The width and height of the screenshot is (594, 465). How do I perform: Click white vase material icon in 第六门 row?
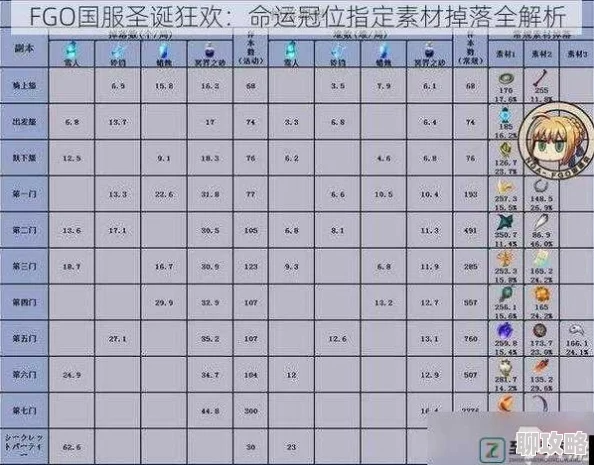[505, 367]
